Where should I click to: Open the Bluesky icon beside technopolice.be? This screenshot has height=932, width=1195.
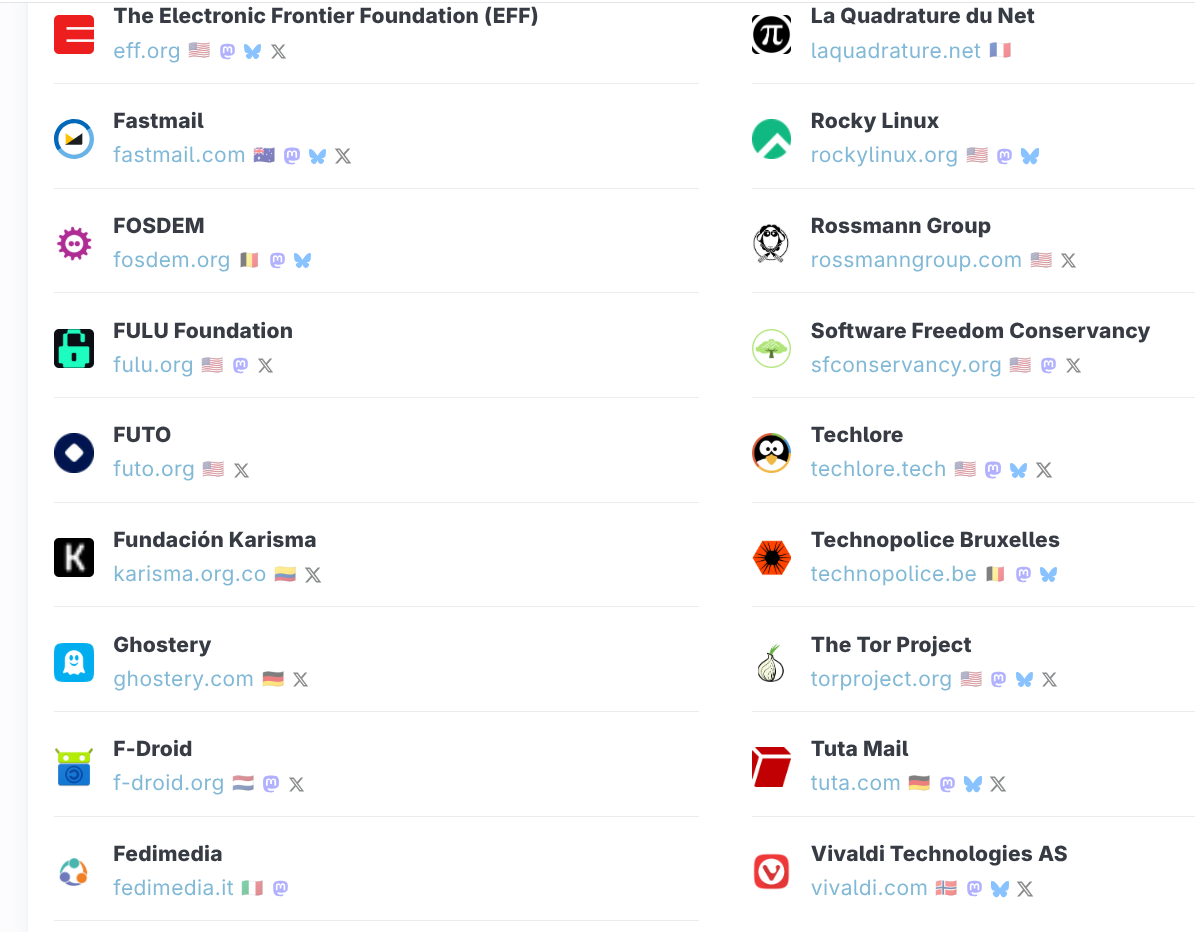pyautogui.click(x=1049, y=574)
